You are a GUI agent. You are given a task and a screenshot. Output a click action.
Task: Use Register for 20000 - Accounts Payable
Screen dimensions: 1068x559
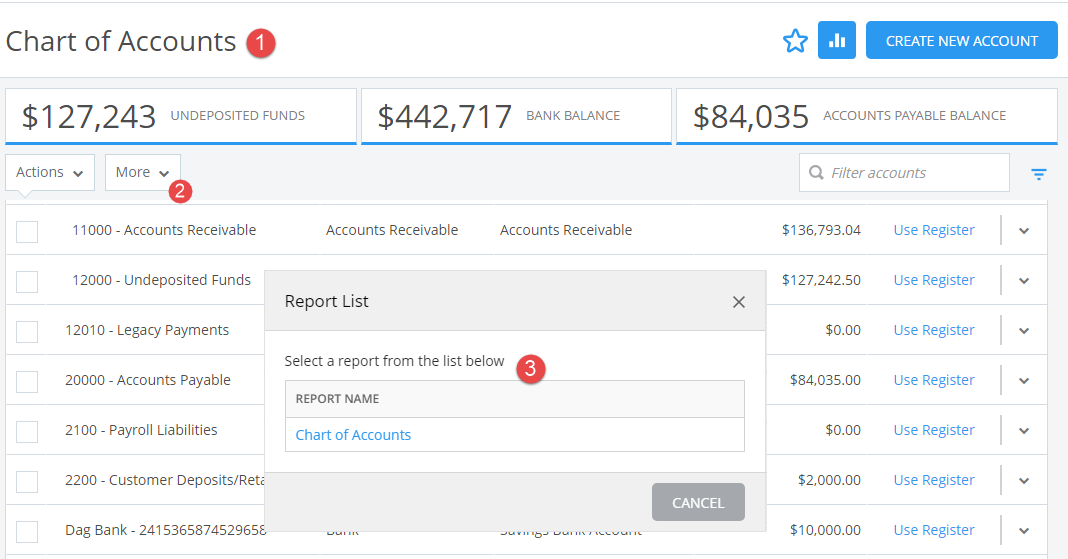coord(934,380)
